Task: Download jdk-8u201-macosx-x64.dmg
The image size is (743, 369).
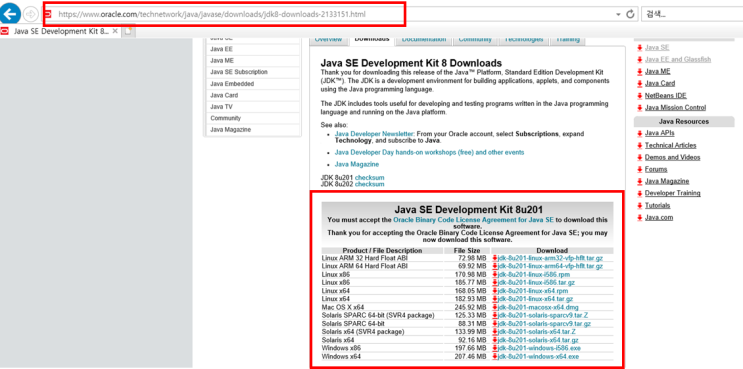Action: click(538, 307)
